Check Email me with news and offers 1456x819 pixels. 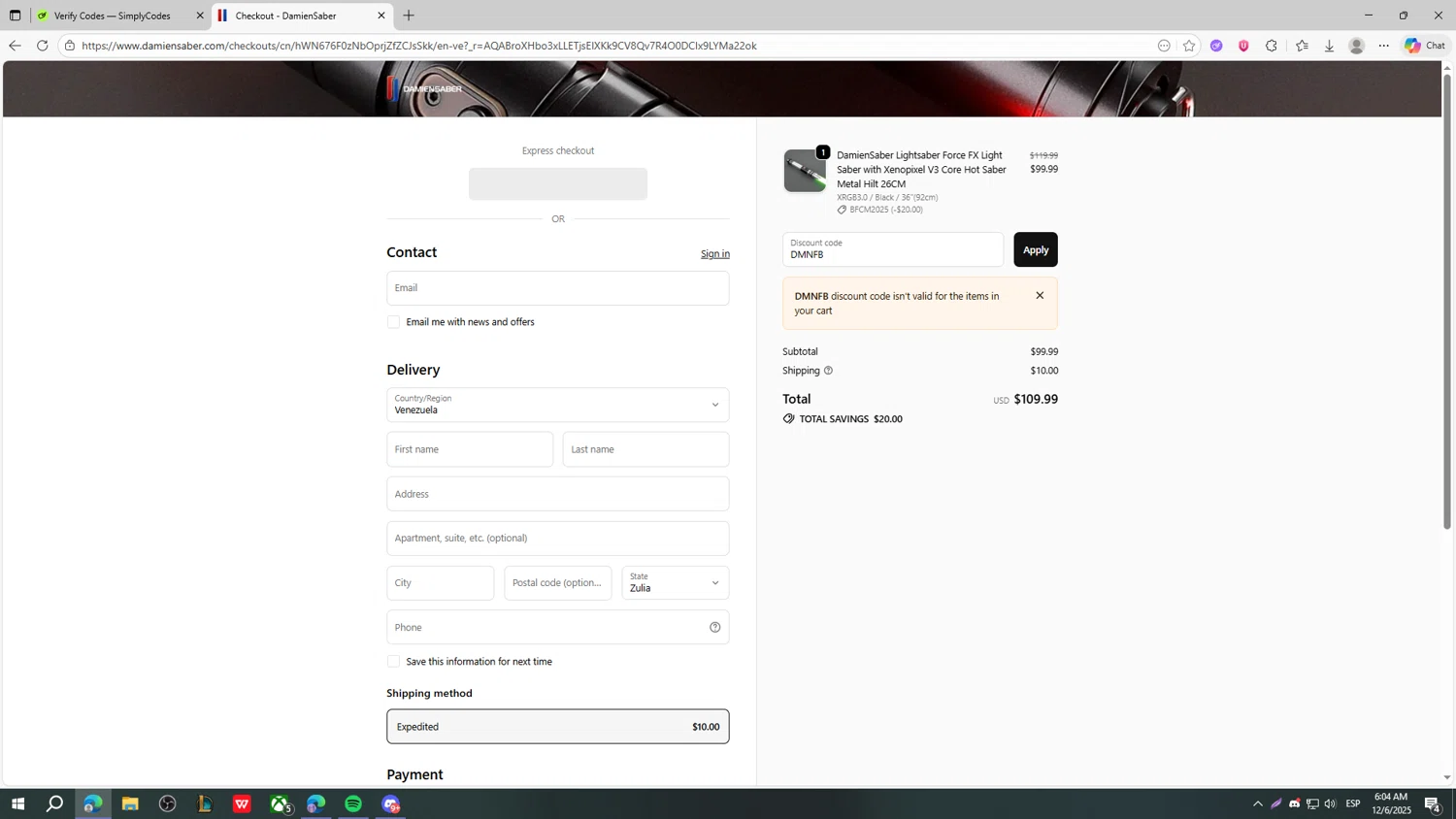[x=393, y=322]
